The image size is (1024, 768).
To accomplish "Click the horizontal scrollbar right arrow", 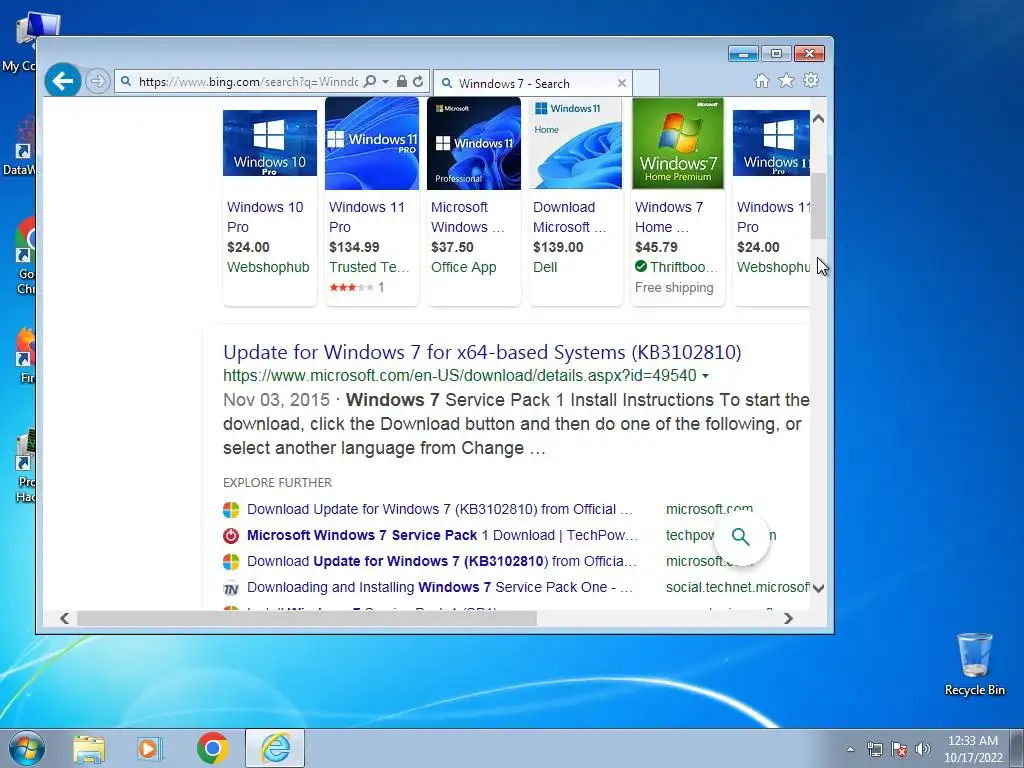I will [x=788, y=618].
